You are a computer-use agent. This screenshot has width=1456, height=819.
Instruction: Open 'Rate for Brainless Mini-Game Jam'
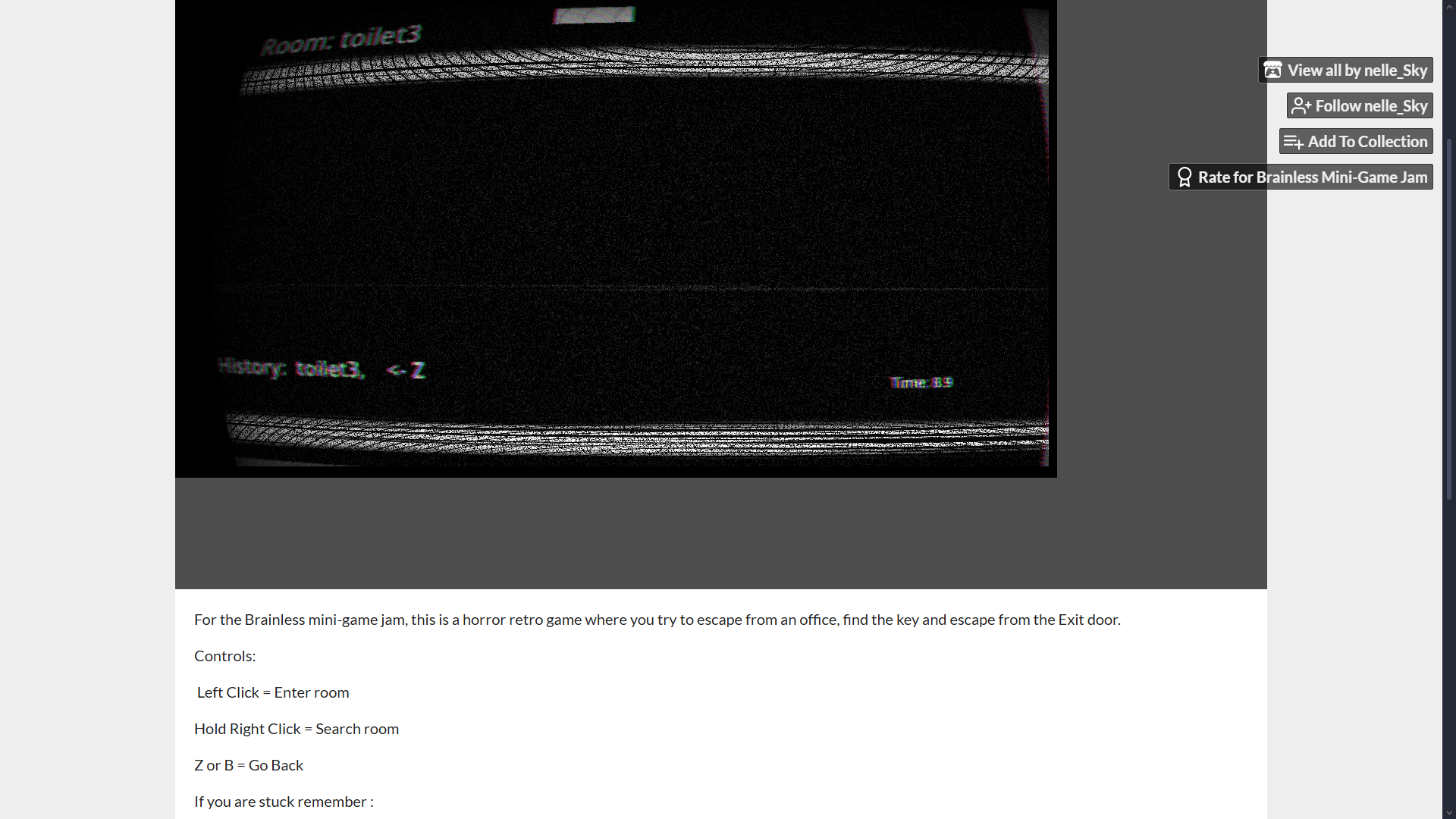pyautogui.click(x=1312, y=177)
